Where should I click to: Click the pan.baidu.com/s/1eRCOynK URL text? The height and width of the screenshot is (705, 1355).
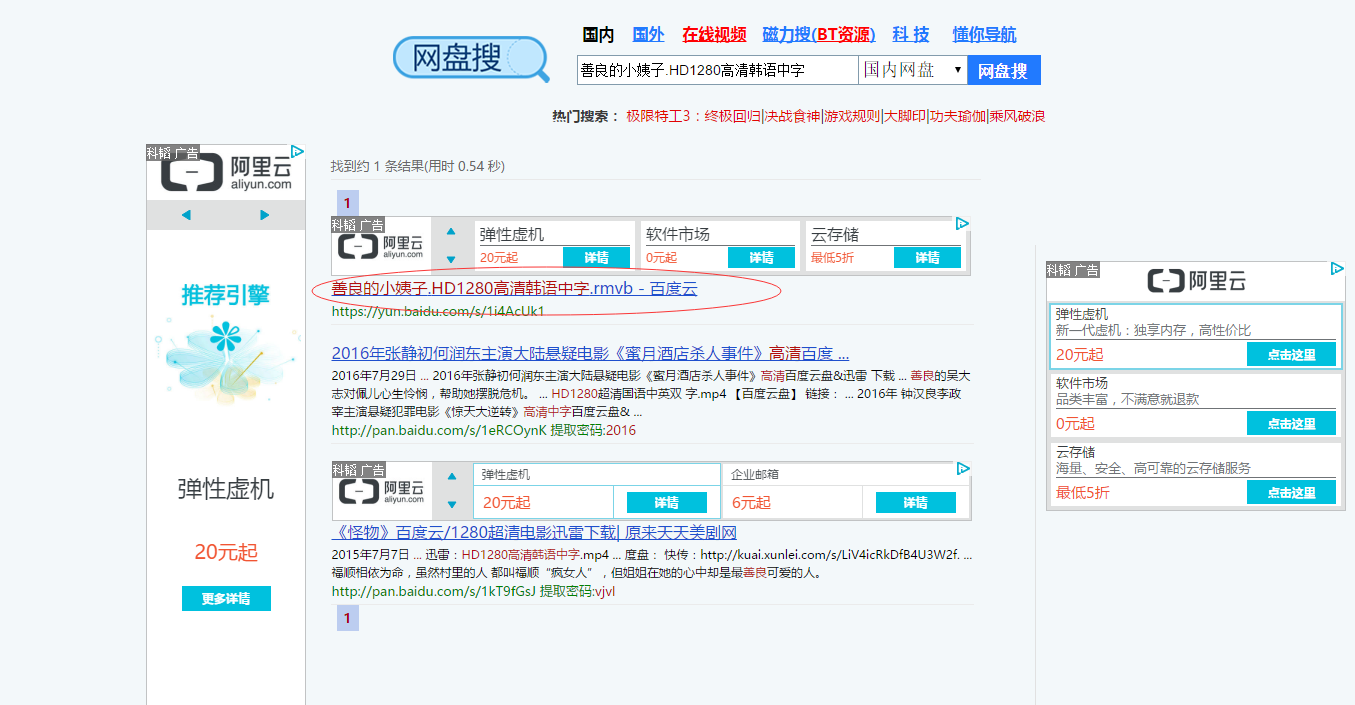point(439,430)
